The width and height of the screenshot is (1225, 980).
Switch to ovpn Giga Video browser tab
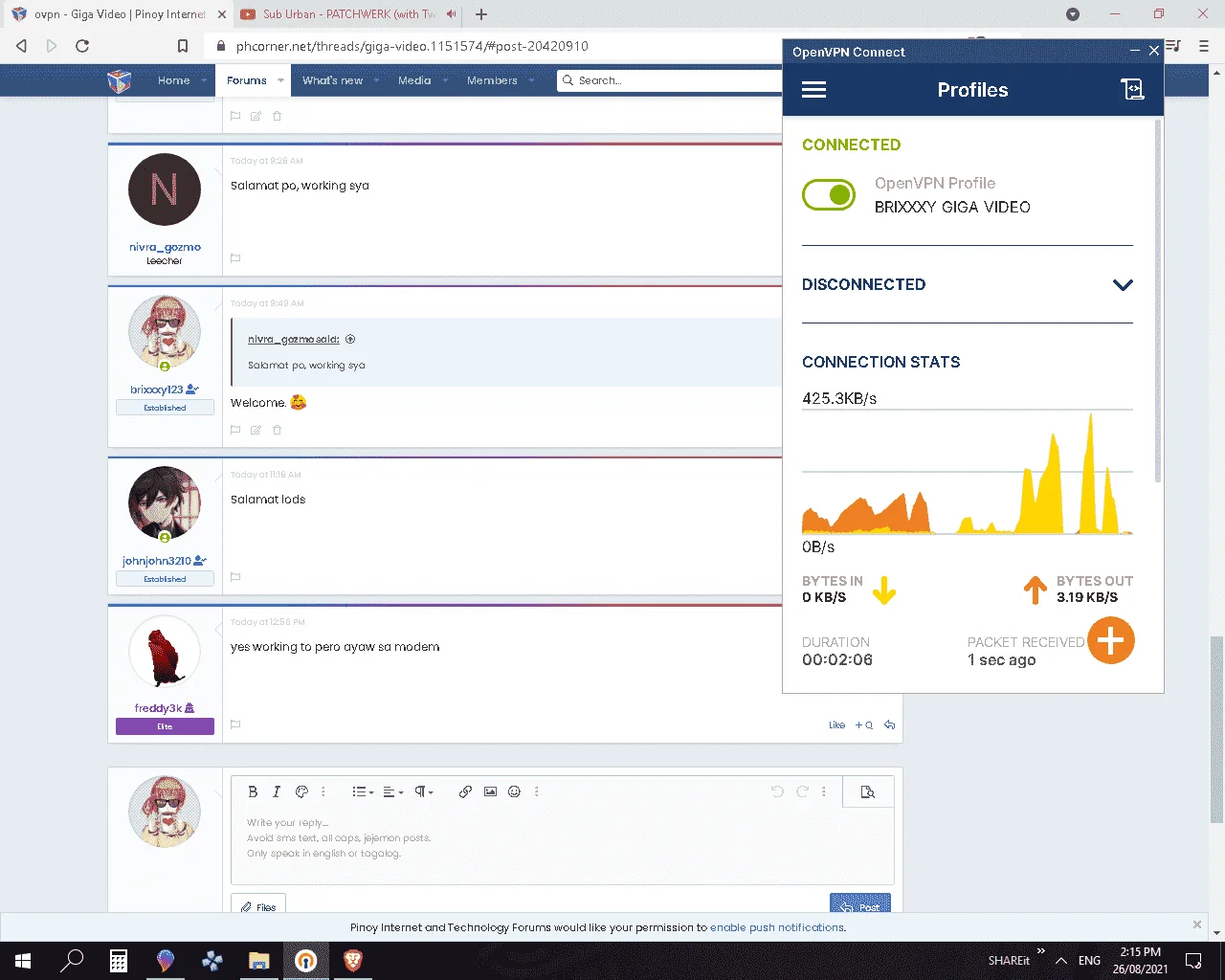(120, 14)
